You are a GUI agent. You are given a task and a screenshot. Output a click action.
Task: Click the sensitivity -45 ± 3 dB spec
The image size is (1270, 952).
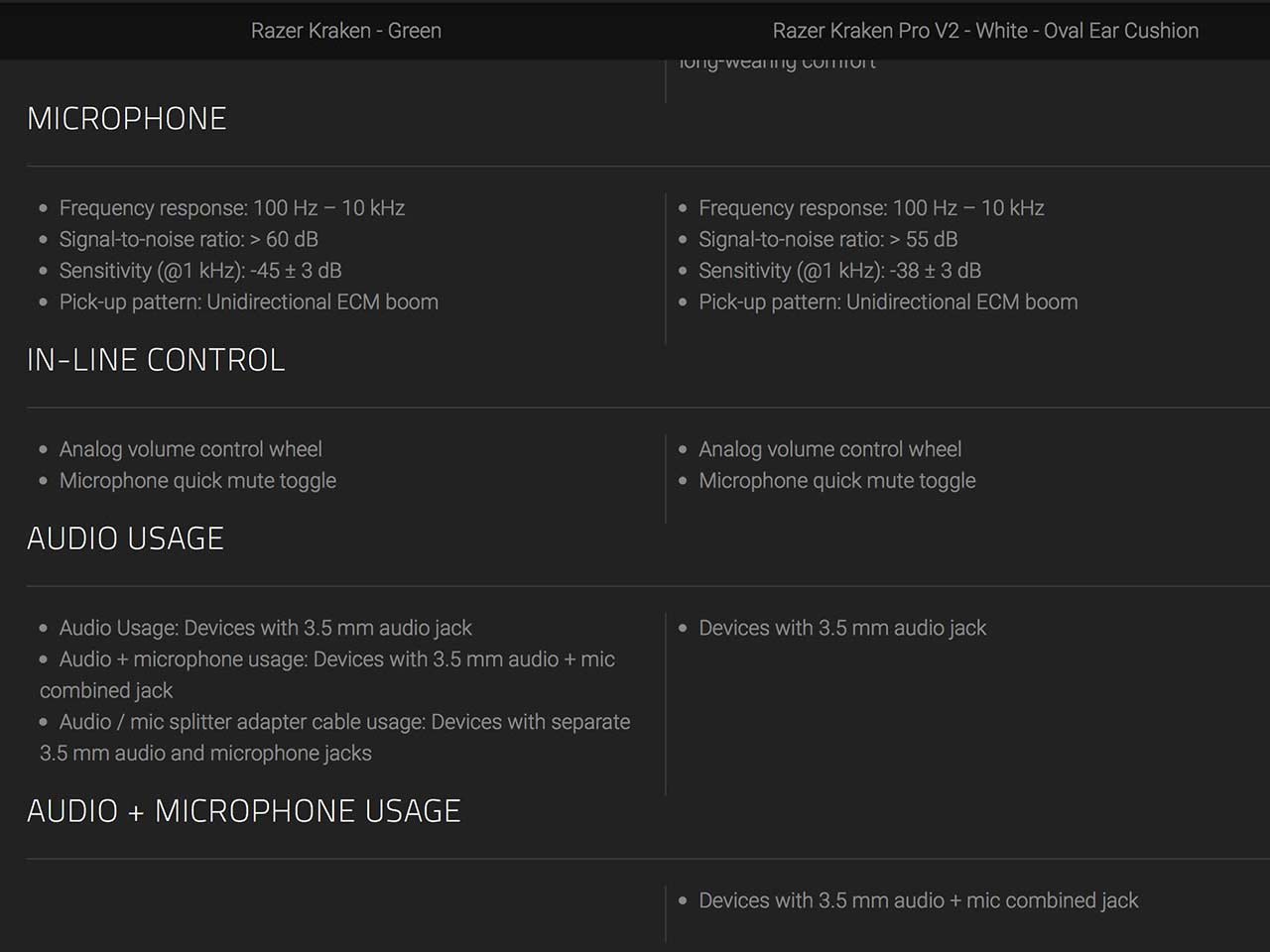click(x=200, y=271)
